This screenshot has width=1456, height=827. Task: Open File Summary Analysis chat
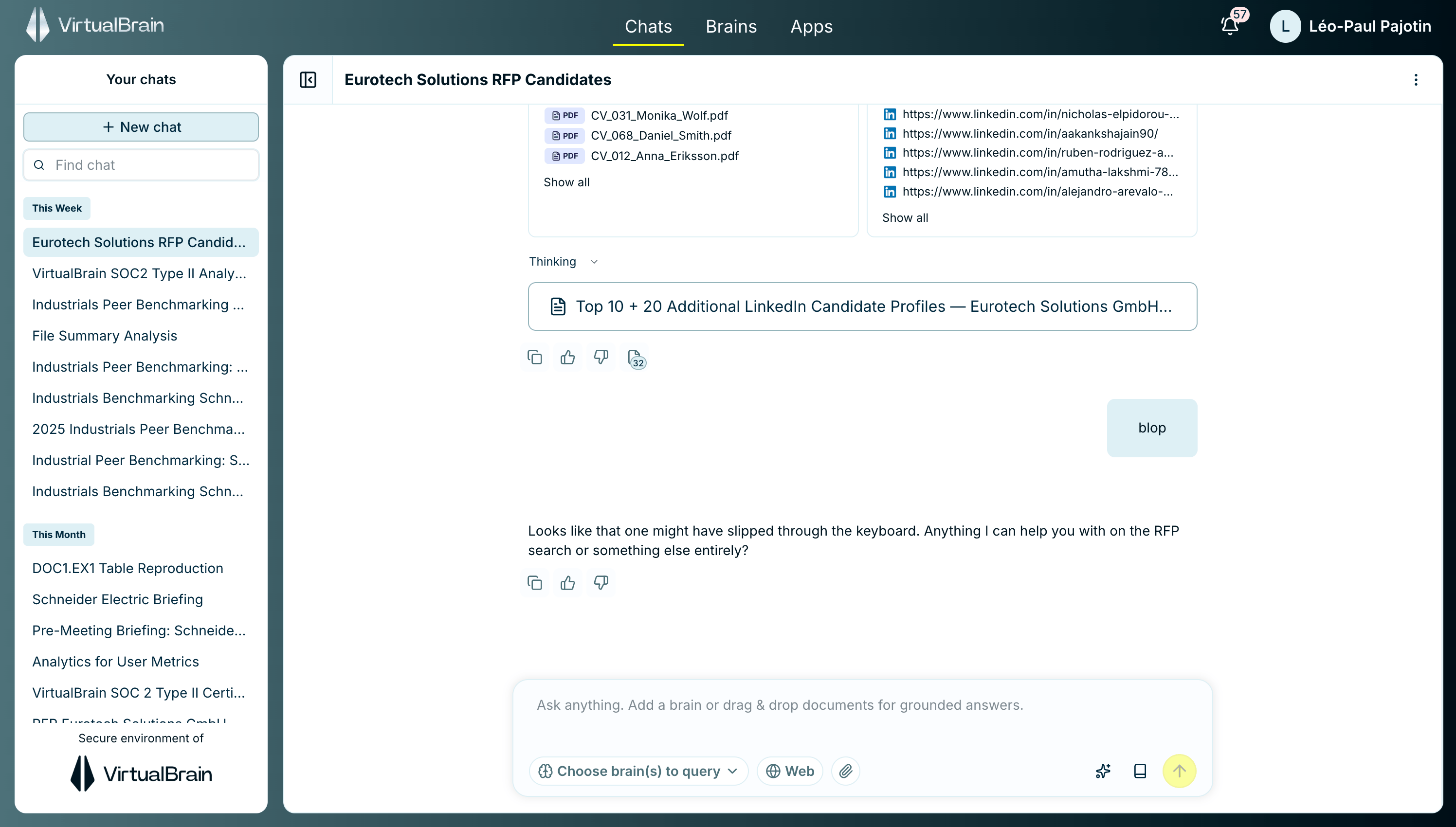point(141,336)
